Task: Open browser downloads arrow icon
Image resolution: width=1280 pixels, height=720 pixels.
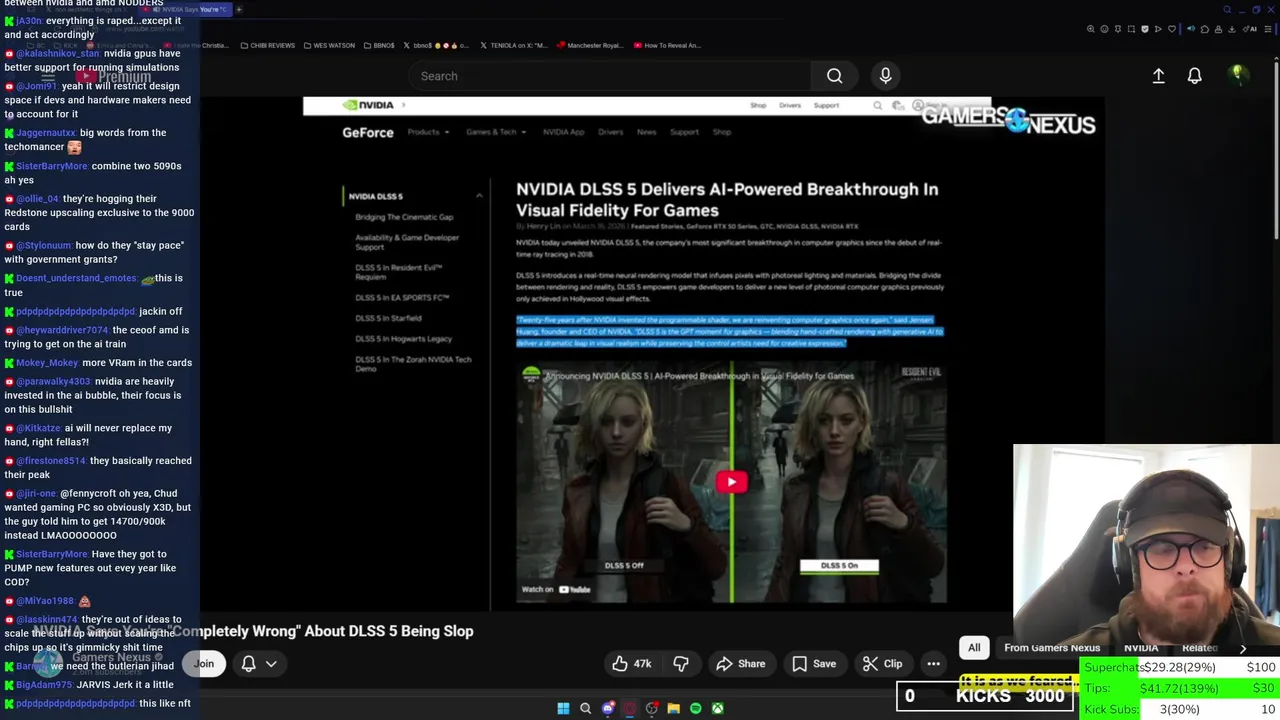Action: 1232,29
